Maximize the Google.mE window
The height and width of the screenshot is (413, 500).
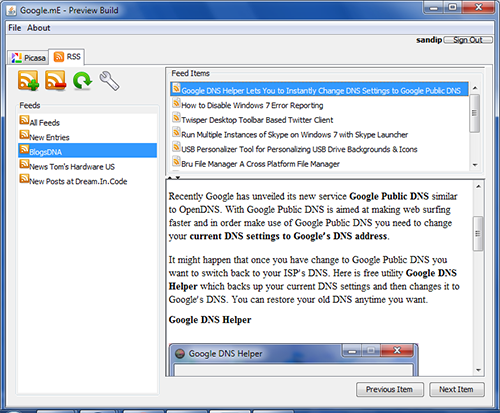(453, 7)
